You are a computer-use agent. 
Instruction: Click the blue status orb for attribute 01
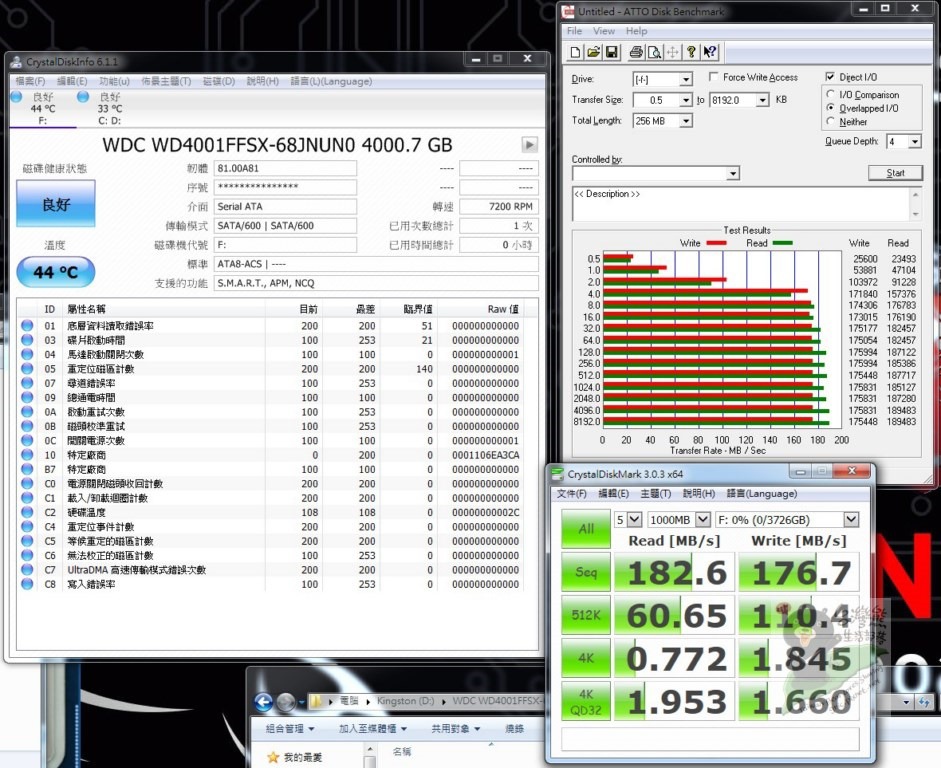click(27, 326)
